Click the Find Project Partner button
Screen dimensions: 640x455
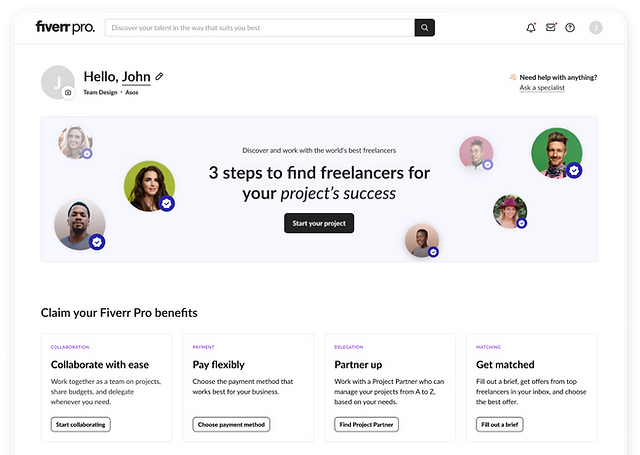coord(367,424)
